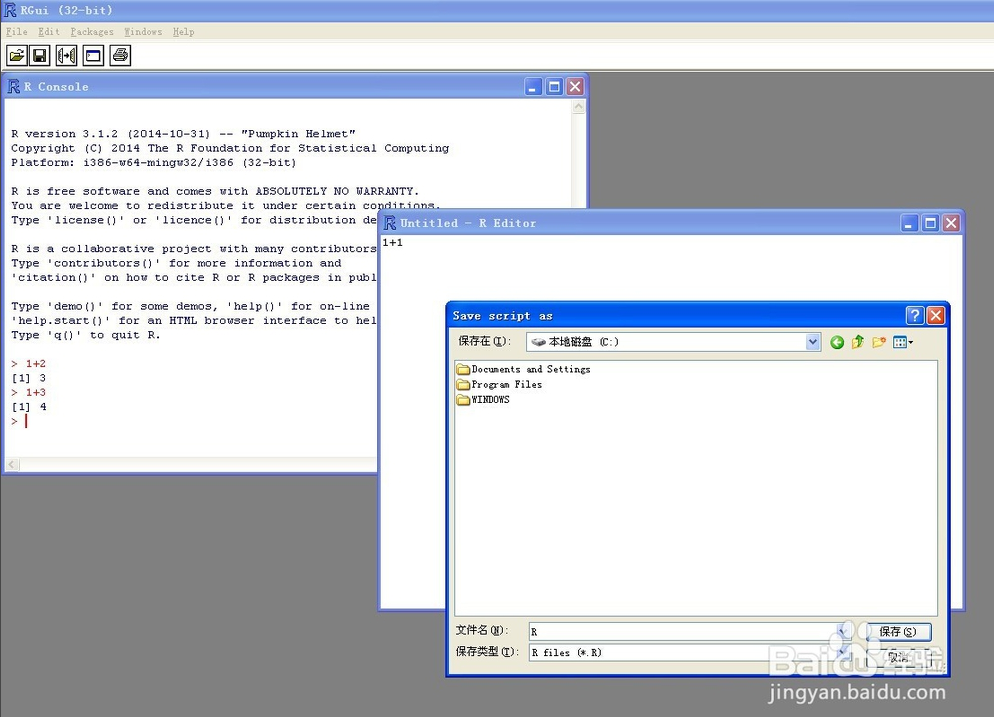
Task: Click the '> 1+2' console line
Action: [29, 363]
